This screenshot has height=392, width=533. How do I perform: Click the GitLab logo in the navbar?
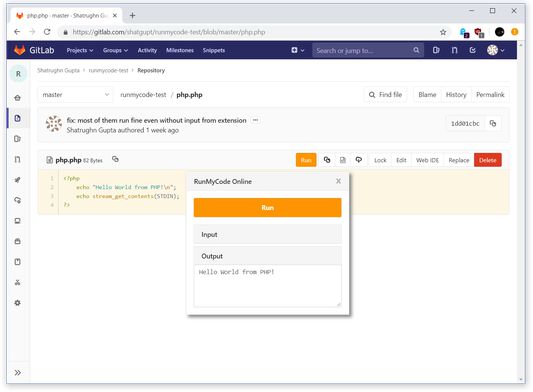(x=34, y=50)
